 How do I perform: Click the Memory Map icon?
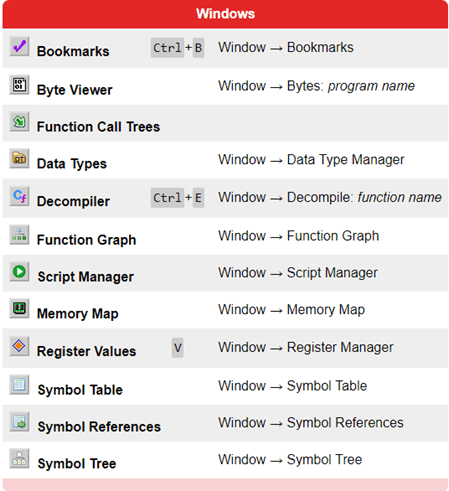[x=19, y=308]
